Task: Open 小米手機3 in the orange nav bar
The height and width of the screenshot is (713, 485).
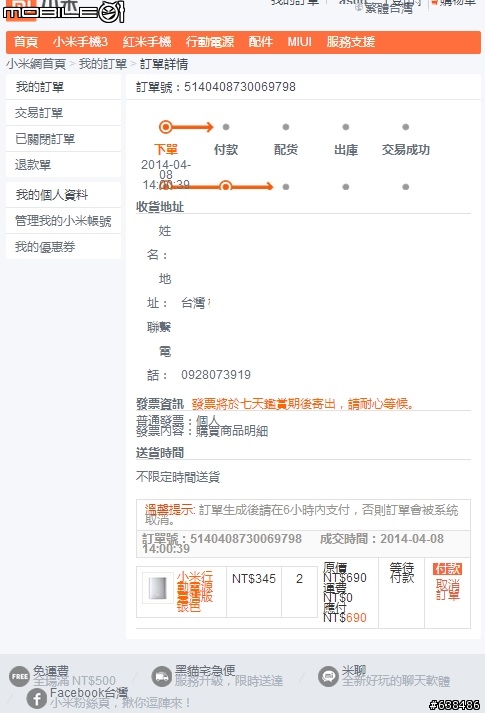Action: (80, 42)
